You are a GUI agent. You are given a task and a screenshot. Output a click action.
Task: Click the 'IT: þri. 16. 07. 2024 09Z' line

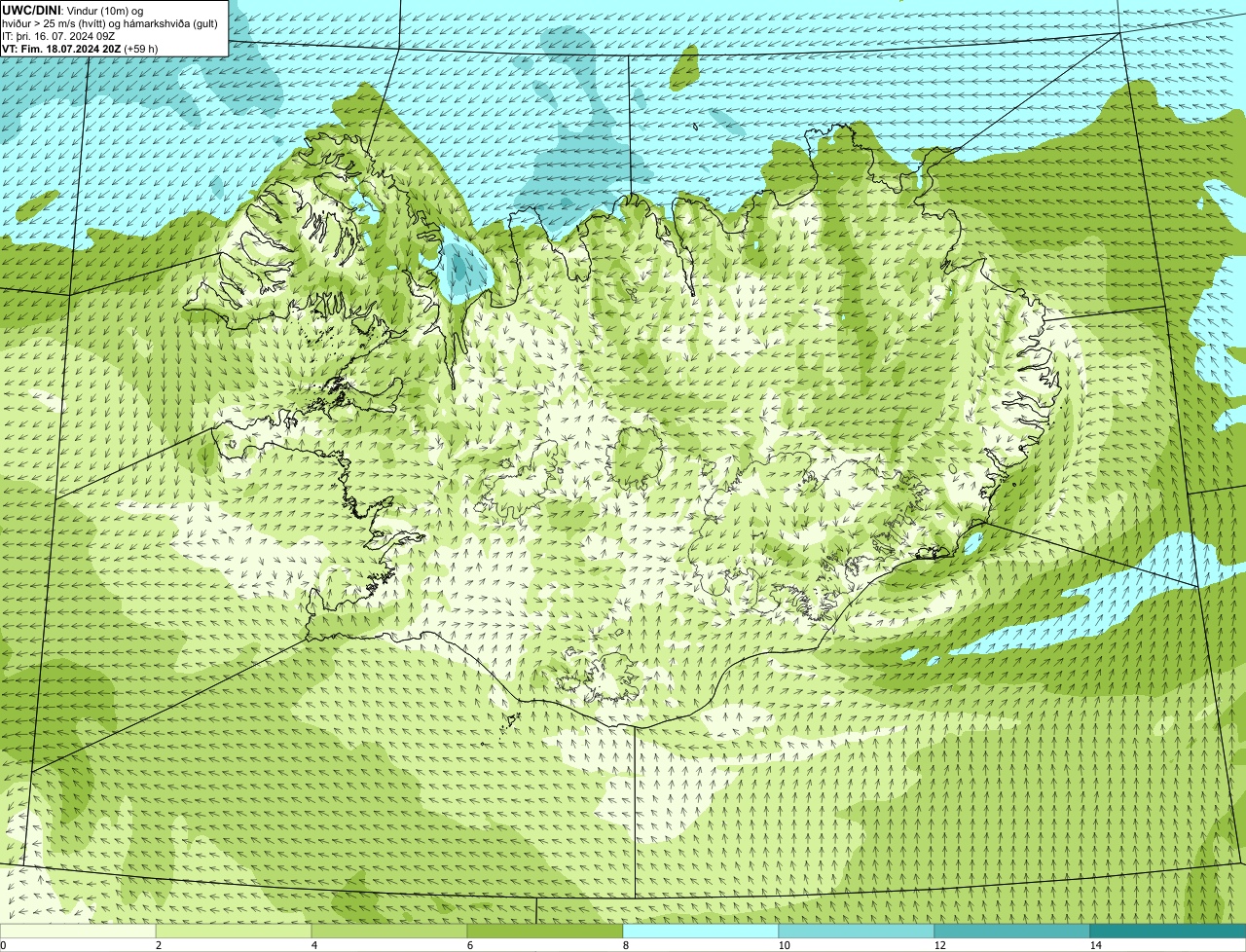tap(58, 36)
